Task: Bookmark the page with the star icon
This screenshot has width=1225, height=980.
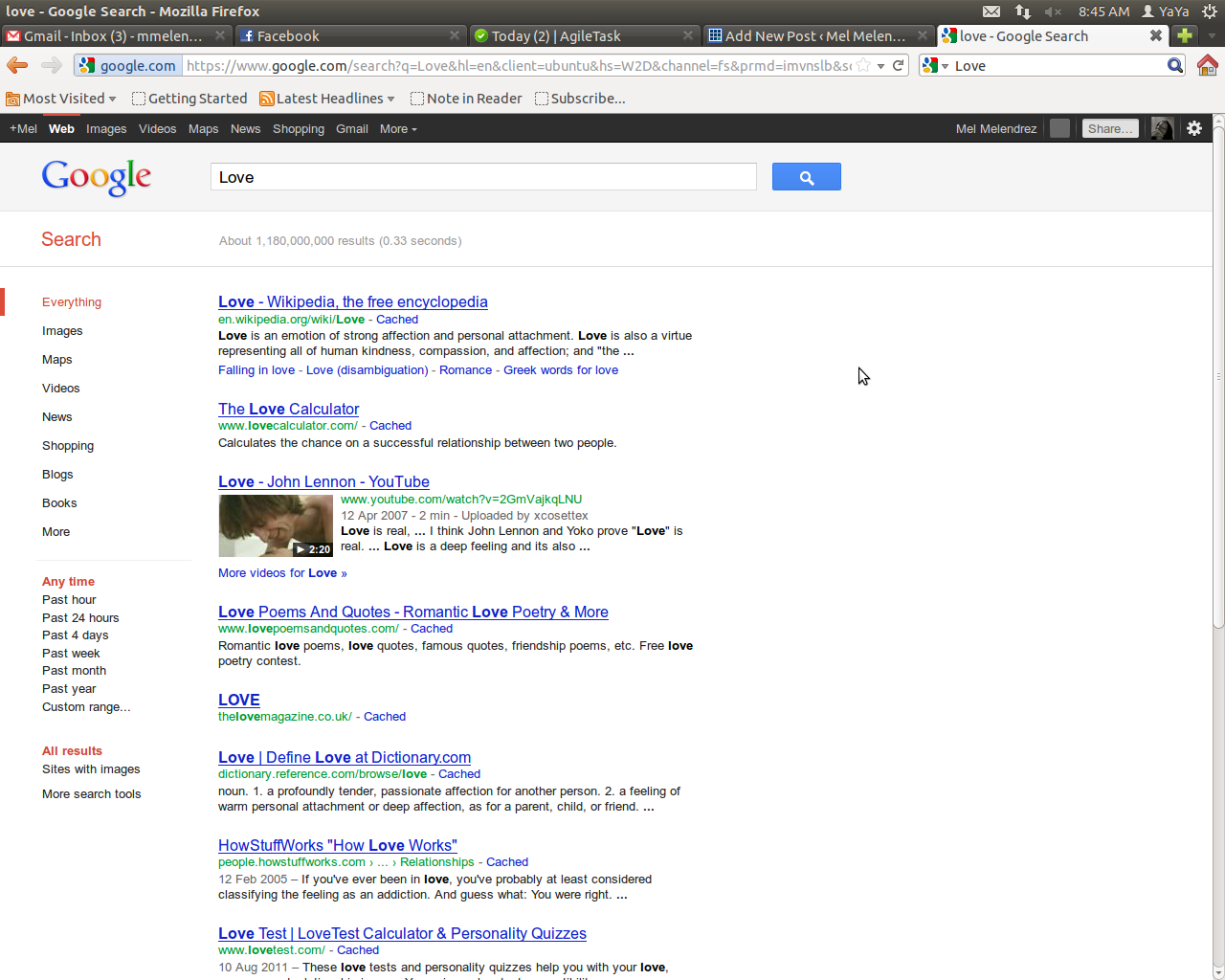Action: (x=863, y=65)
